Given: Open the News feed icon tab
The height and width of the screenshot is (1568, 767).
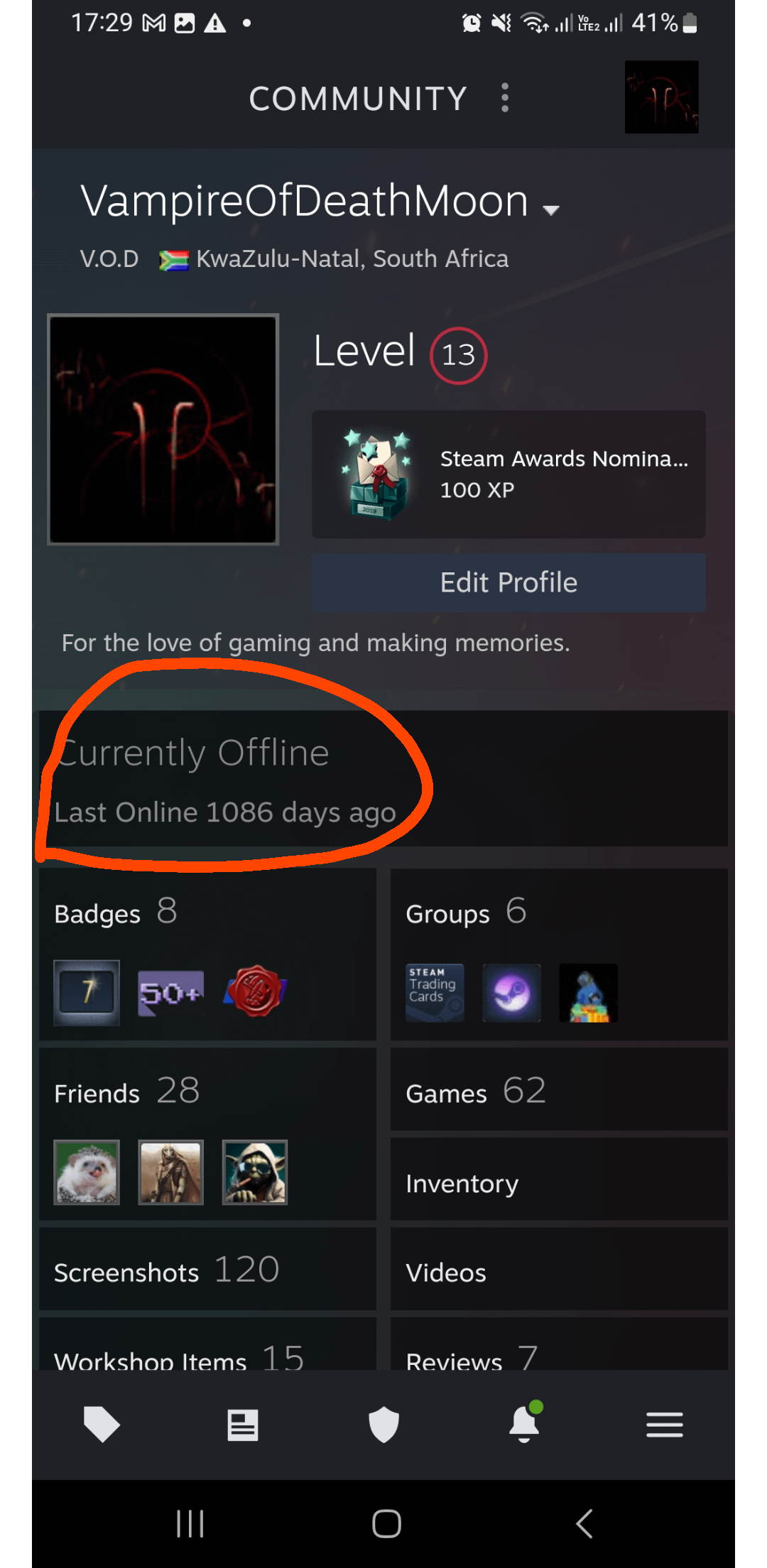Looking at the screenshot, I should (243, 1425).
